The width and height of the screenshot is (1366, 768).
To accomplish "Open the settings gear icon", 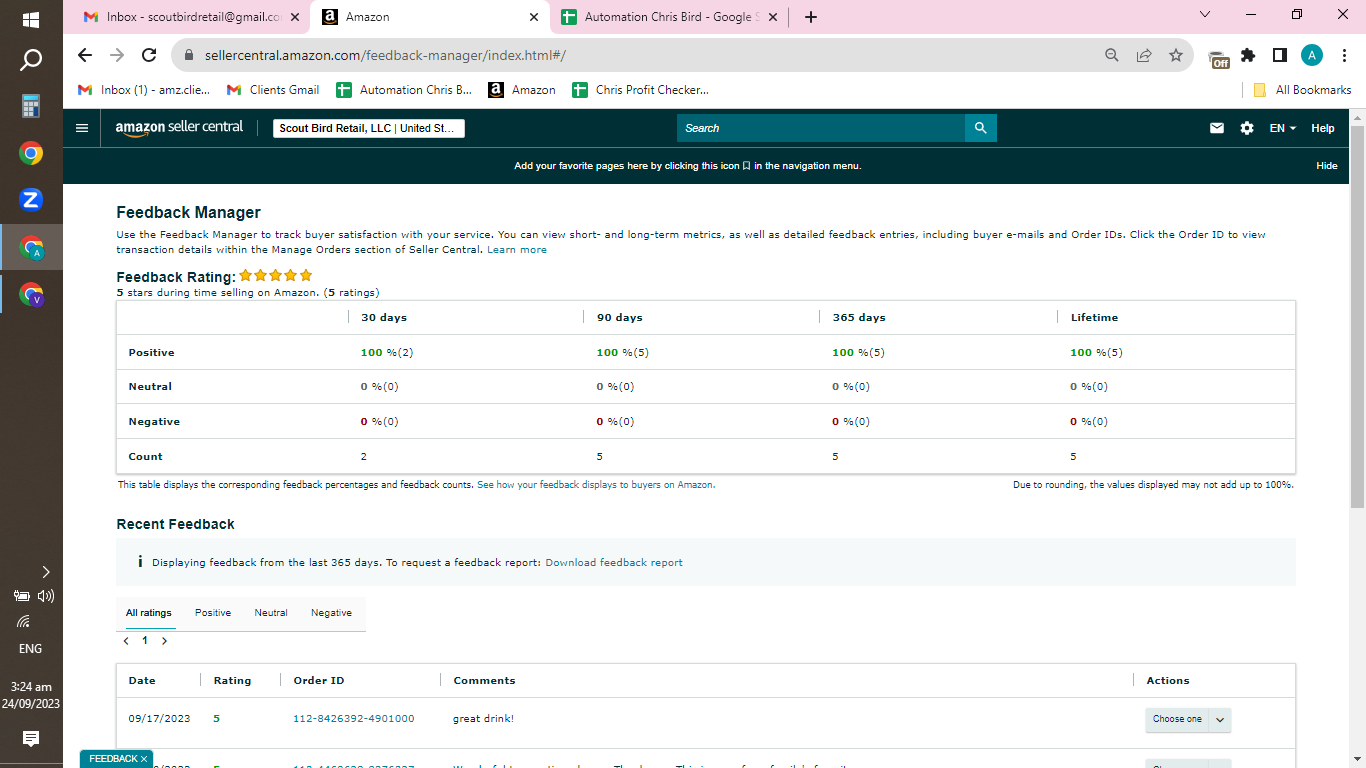I will point(1247,128).
